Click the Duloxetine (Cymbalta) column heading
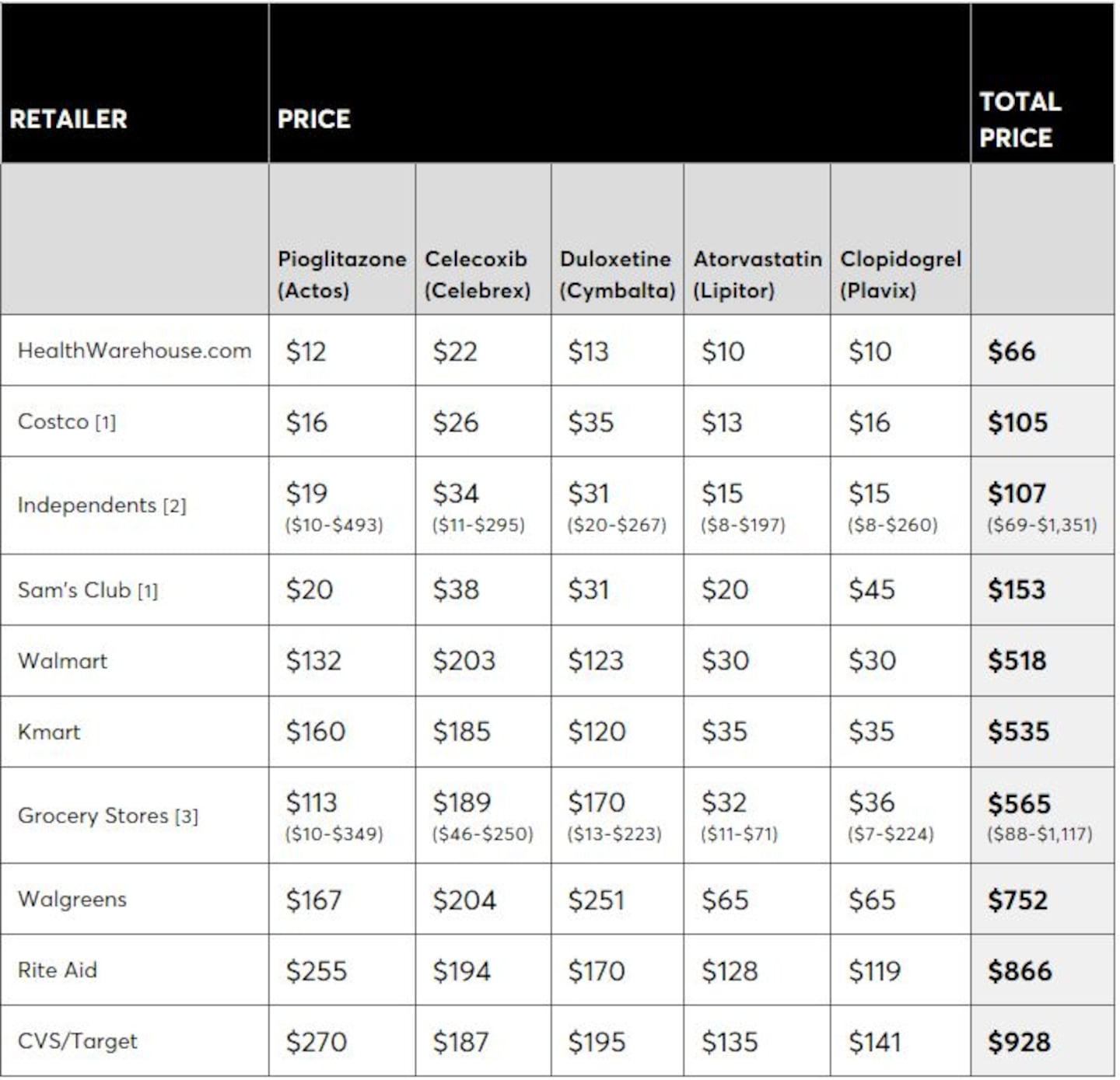 point(617,274)
